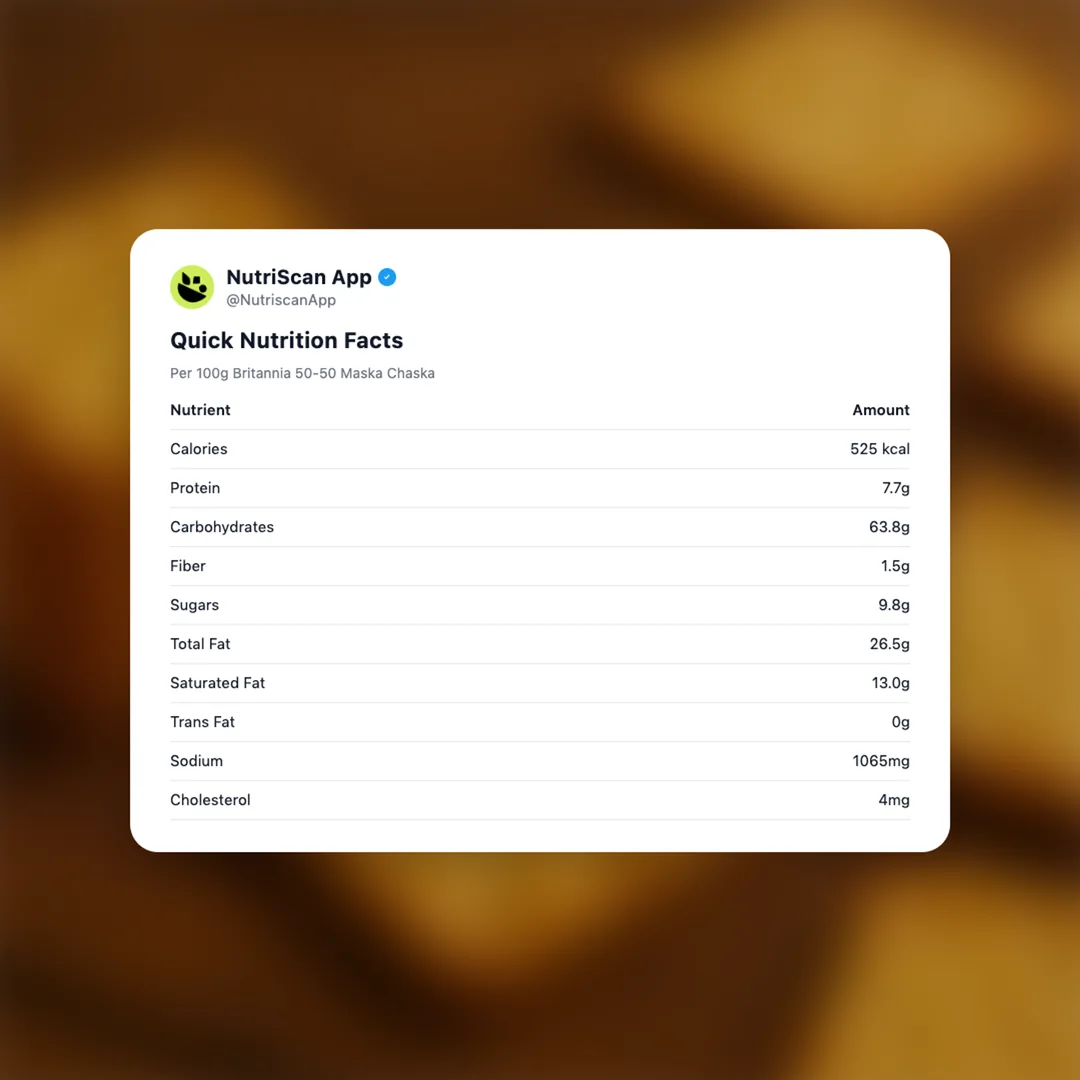
Task: Click the 1065mg sodium value
Action: coord(880,761)
